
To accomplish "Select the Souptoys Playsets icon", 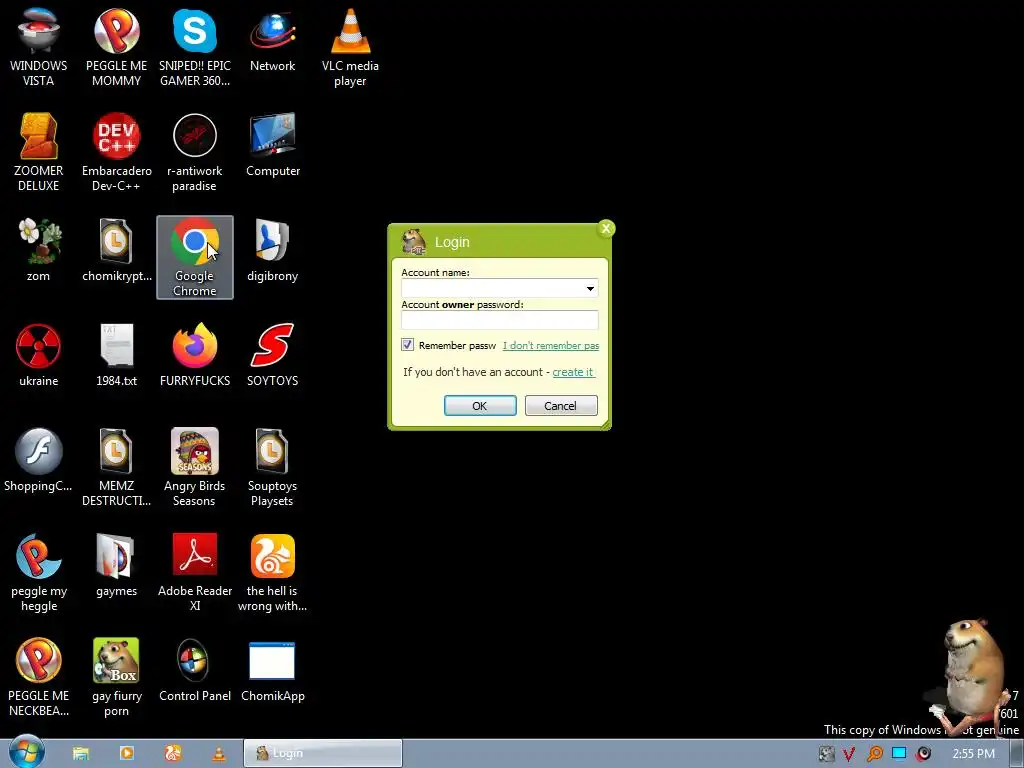I will point(272,467).
